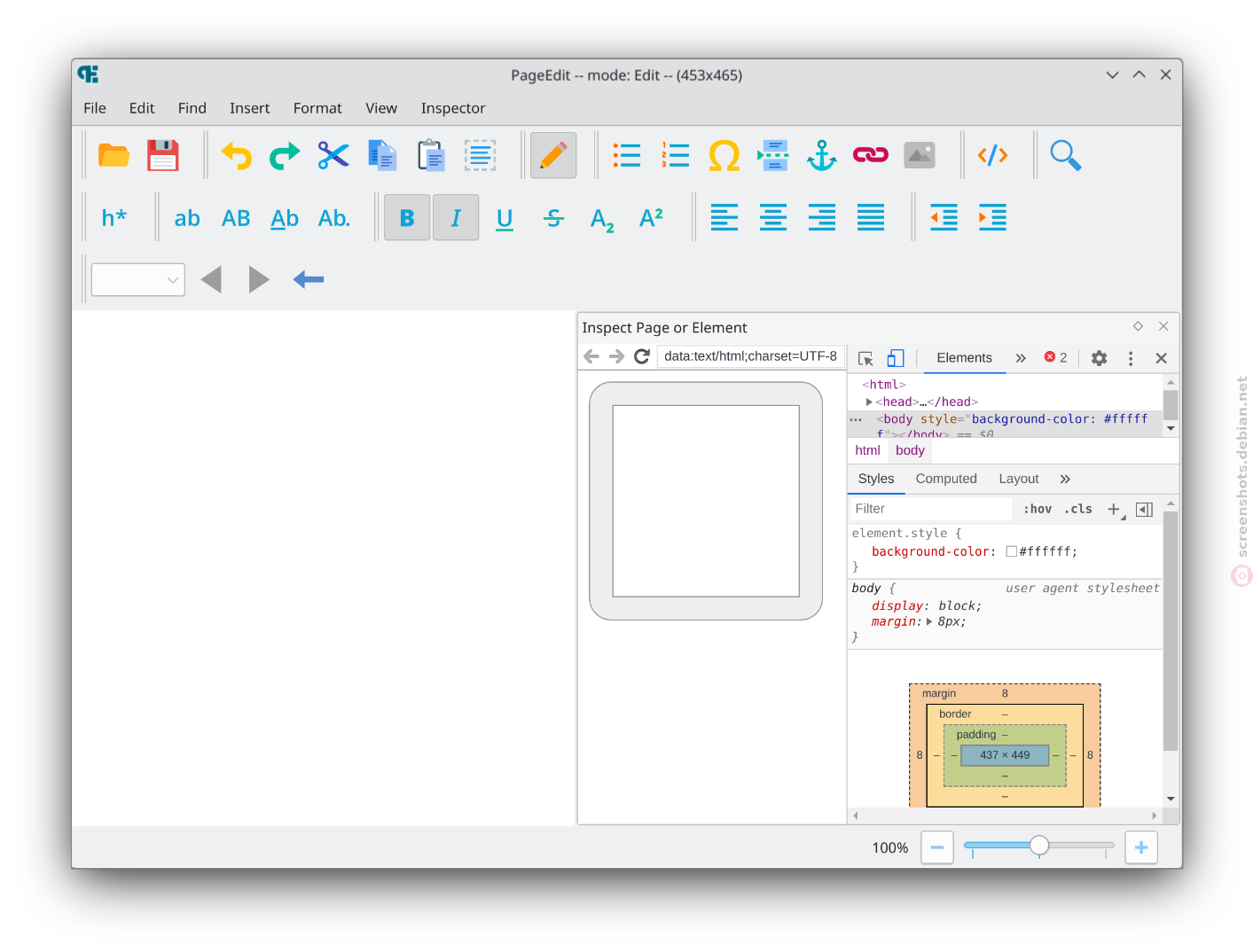Open the Insert menu
This screenshot has width=1253, height=952.
pos(250,108)
